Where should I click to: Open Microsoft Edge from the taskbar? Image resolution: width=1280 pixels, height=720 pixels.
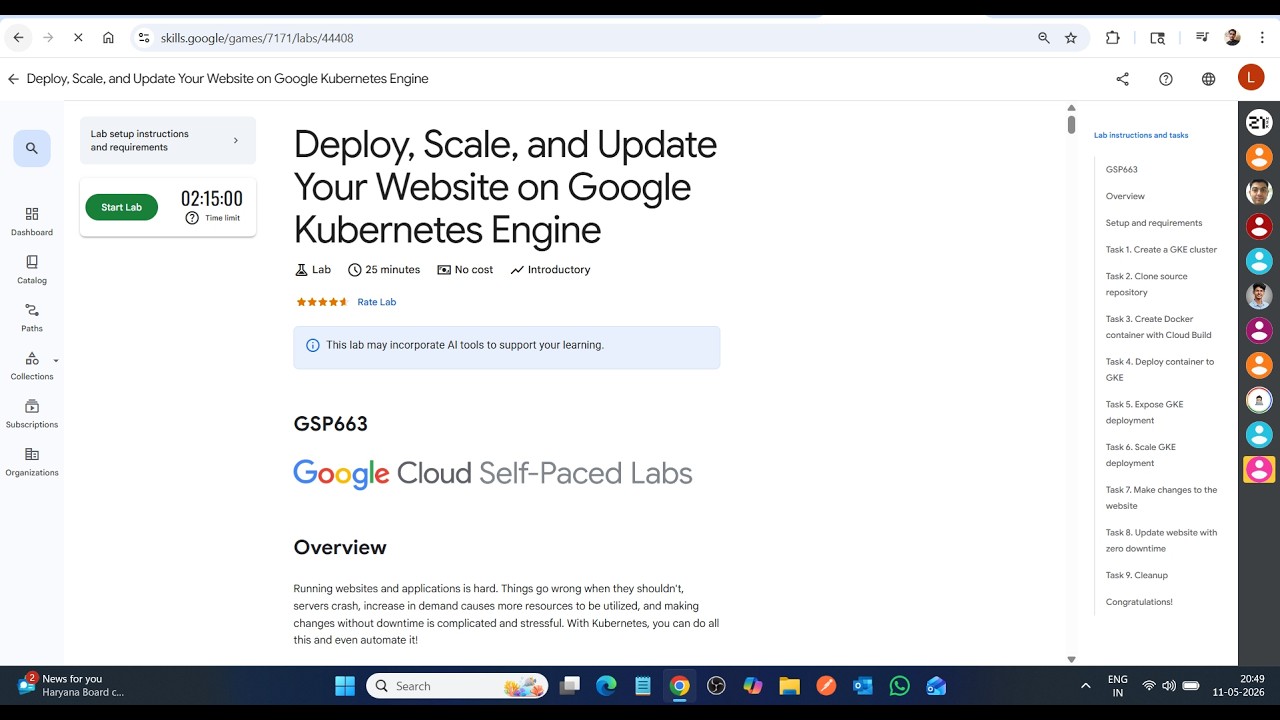[x=606, y=686]
